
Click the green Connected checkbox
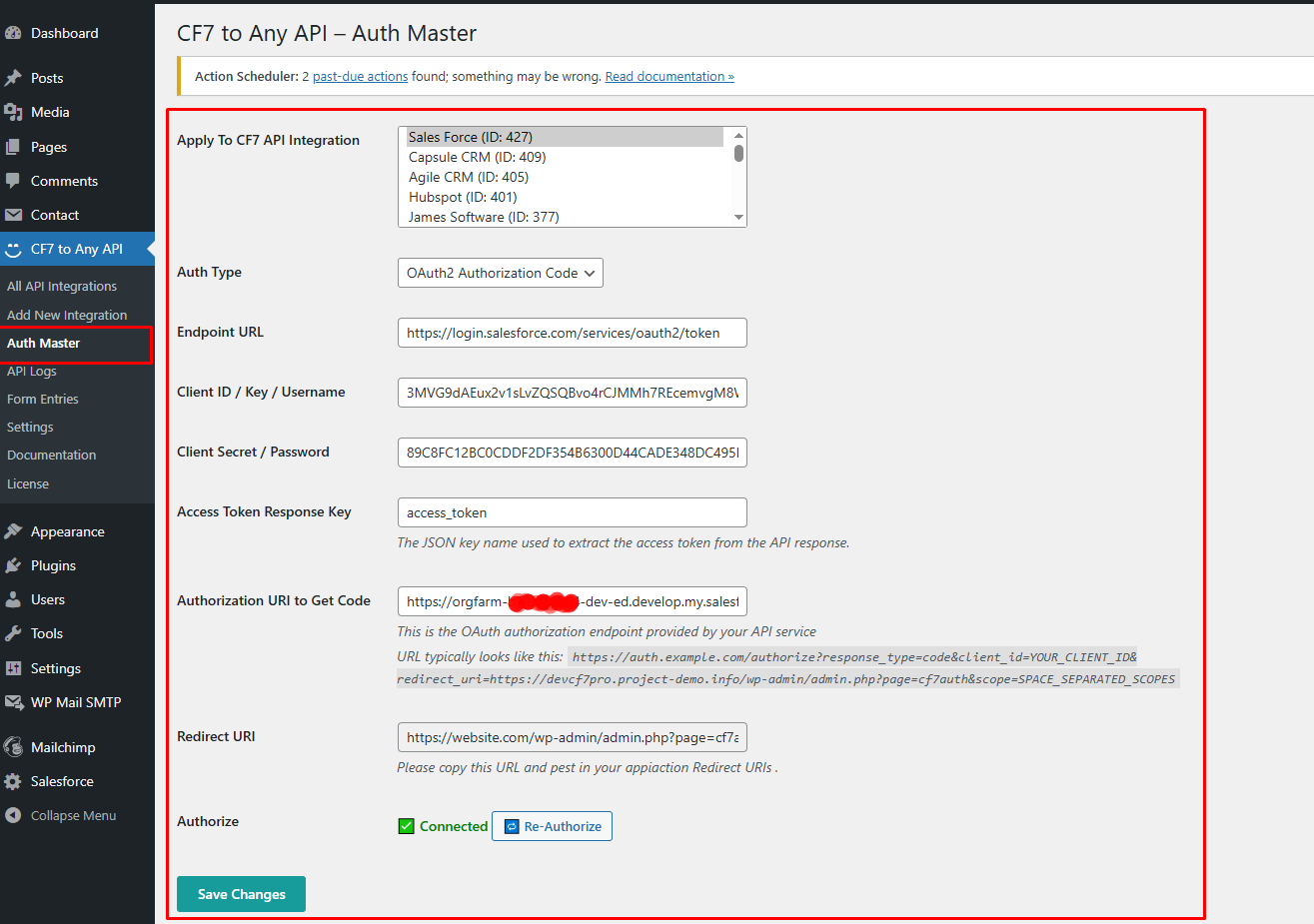pyautogui.click(x=406, y=826)
